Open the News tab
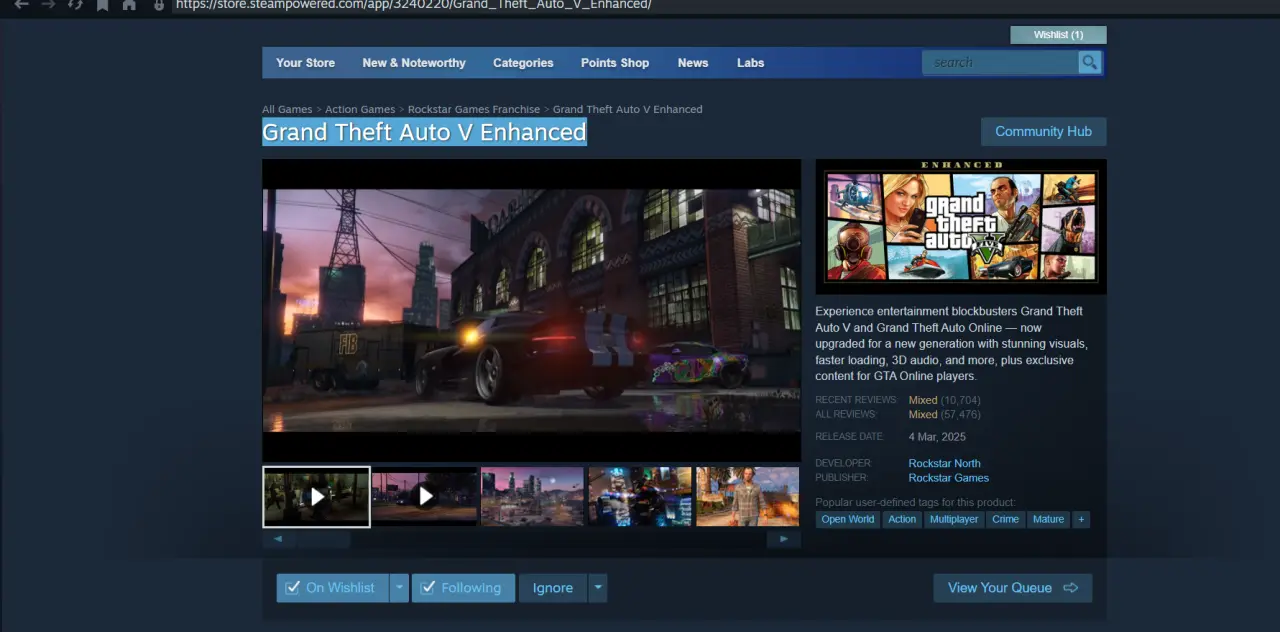 click(x=693, y=62)
